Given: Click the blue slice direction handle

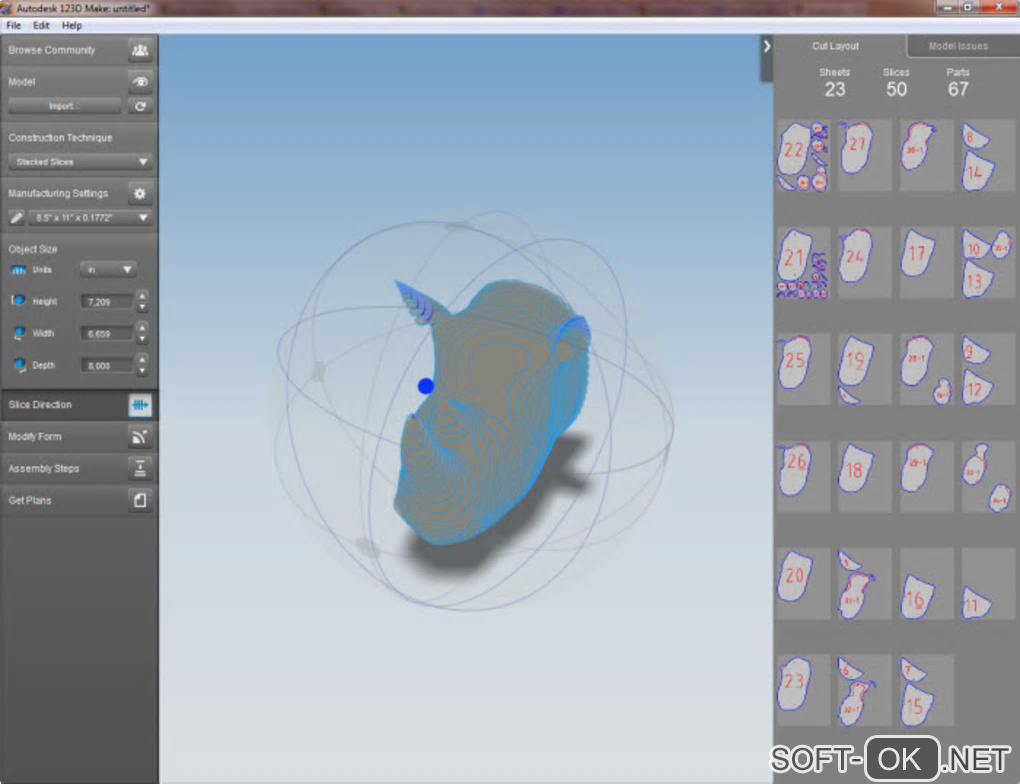Looking at the screenshot, I should coord(425,386).
